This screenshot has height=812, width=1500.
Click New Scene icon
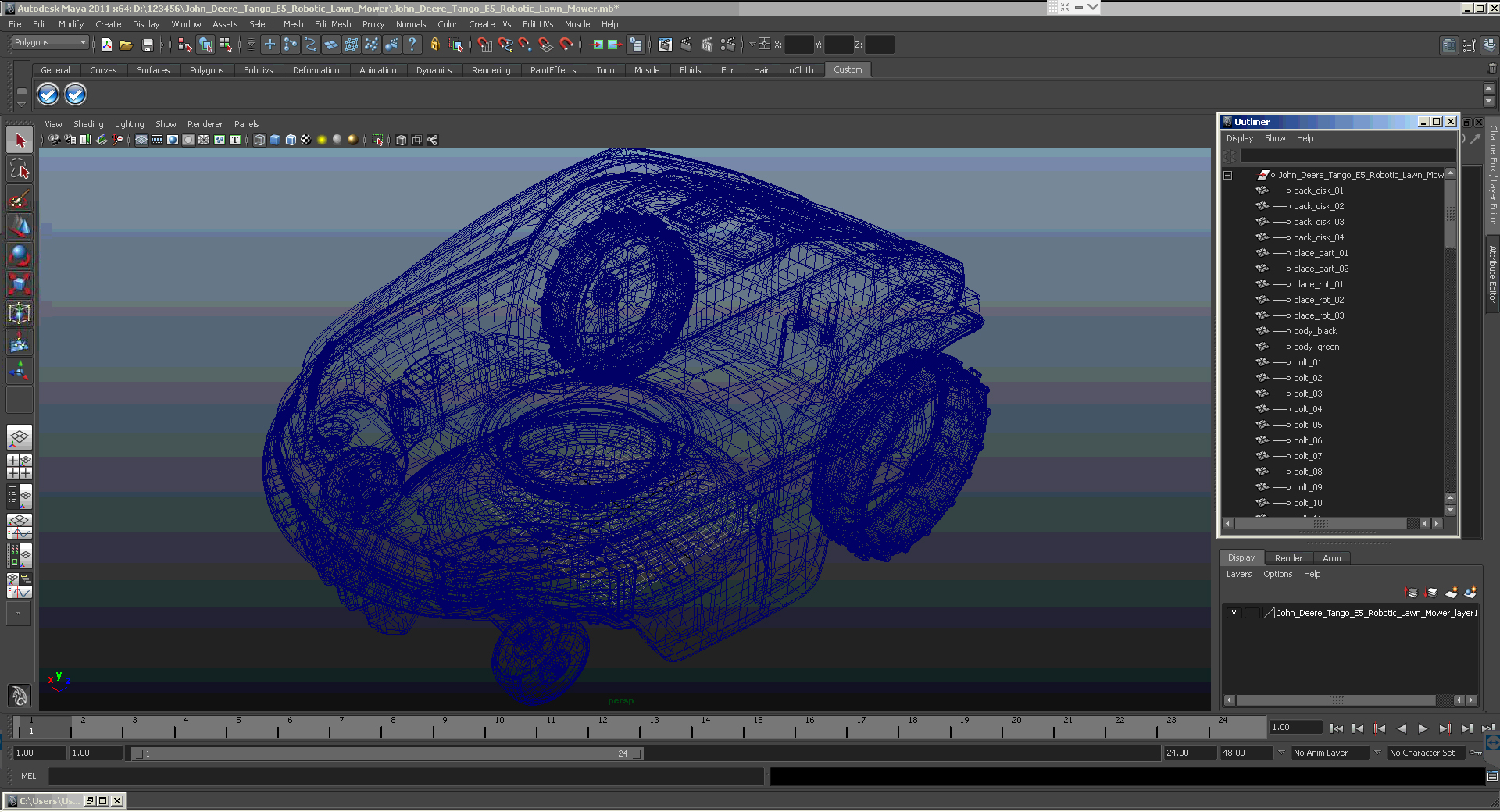[x=107, y=45]
